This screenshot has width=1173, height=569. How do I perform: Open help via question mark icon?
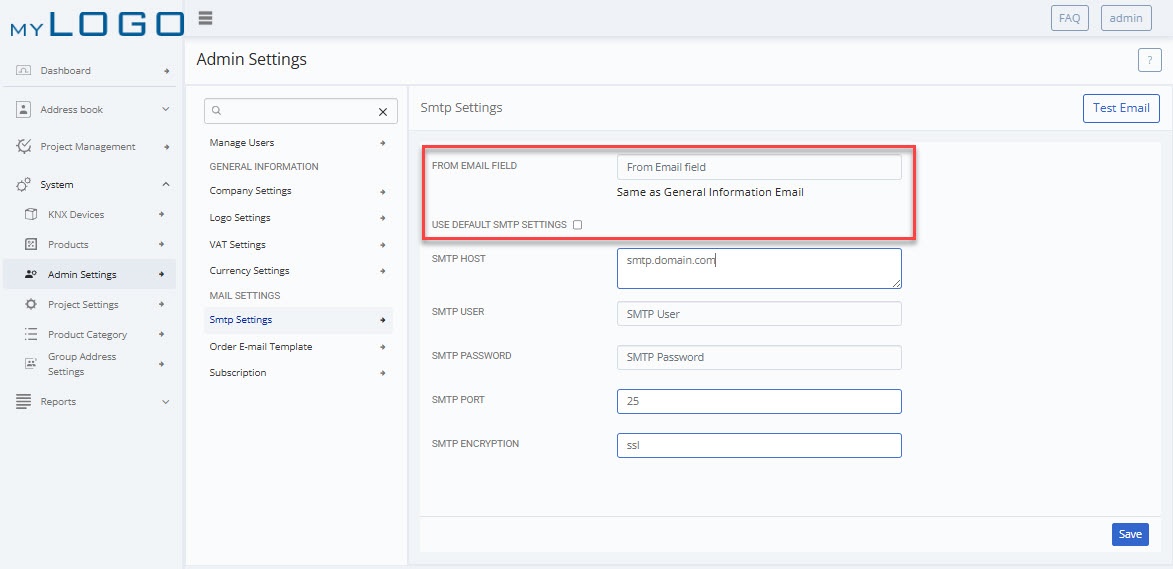click(x=1149, y=60)
